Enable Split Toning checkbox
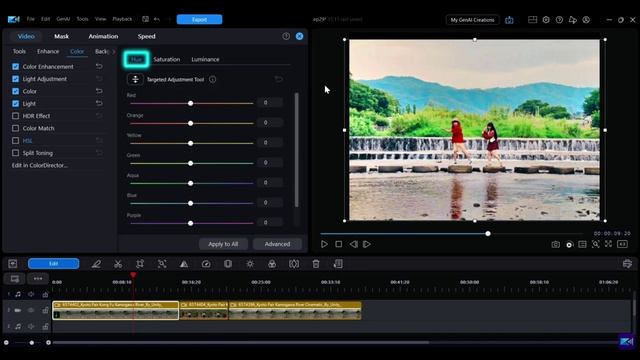The width and height of the screenshot is (640, 360). [x=16, y=153]
